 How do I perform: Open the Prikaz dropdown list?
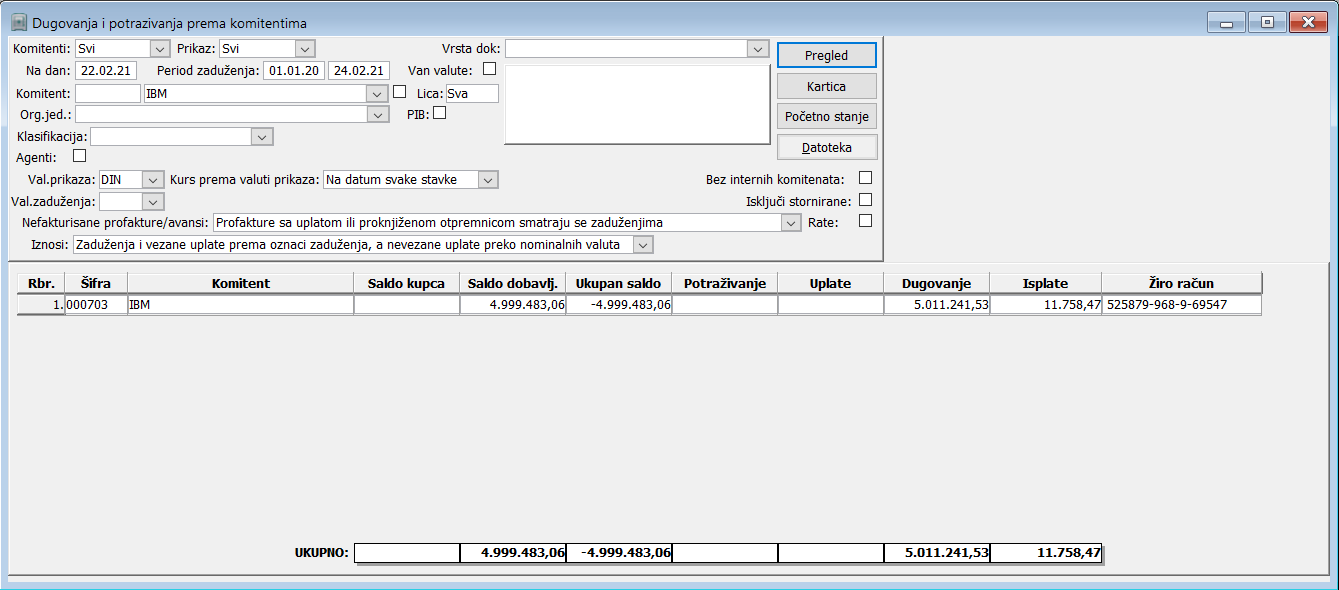tap(305, 48)
